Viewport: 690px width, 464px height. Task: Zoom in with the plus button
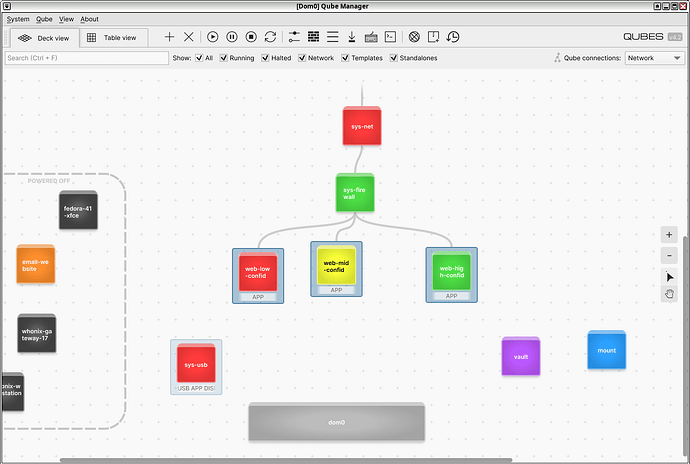pos(669,235)
